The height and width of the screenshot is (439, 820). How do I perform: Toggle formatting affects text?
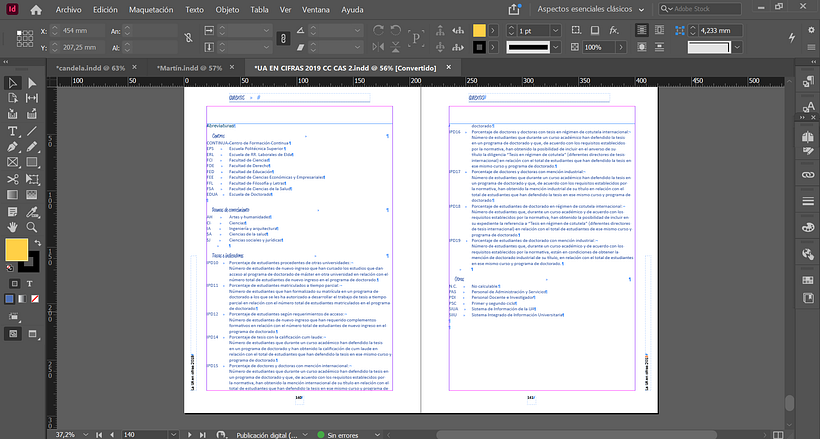30,283
